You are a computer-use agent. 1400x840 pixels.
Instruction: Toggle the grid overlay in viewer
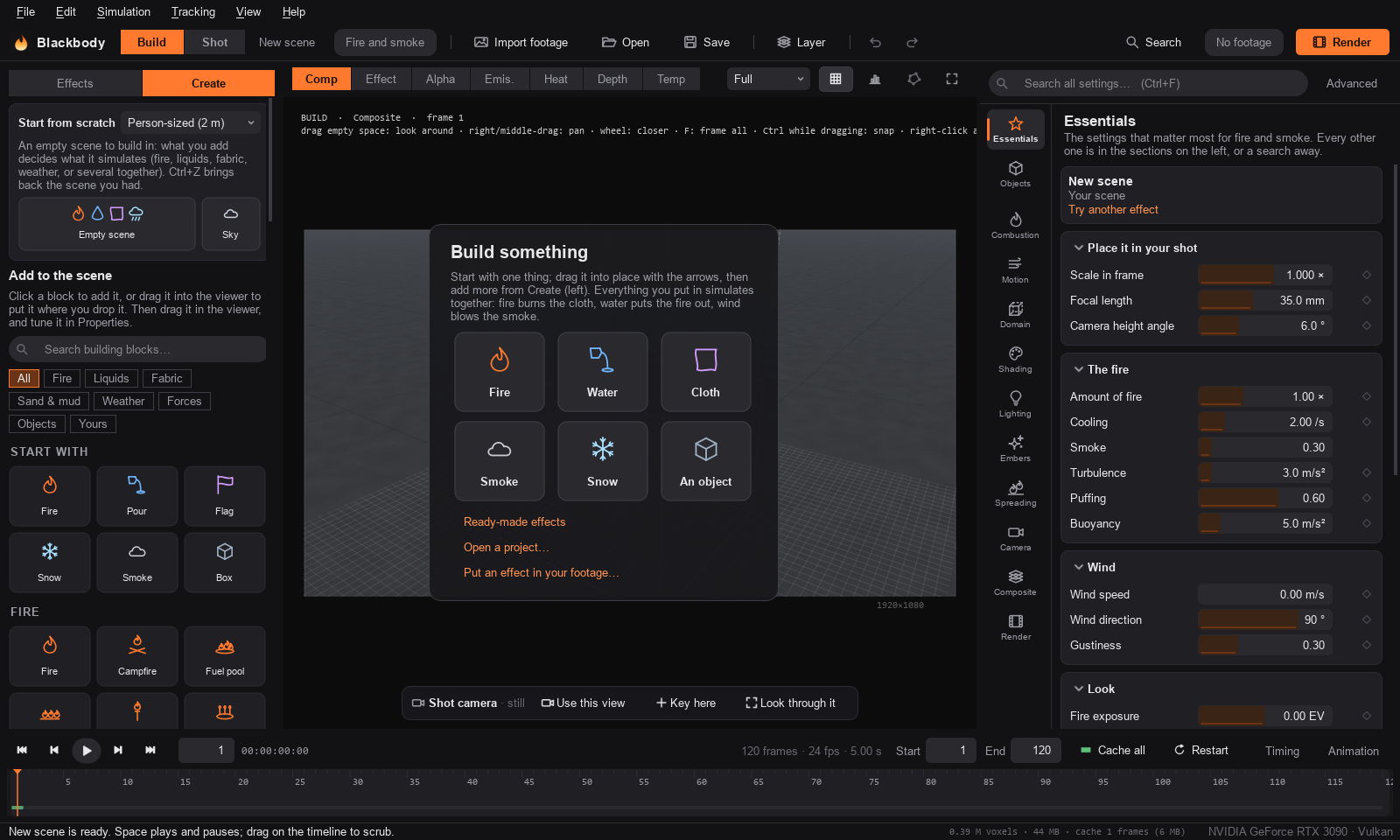836,79
